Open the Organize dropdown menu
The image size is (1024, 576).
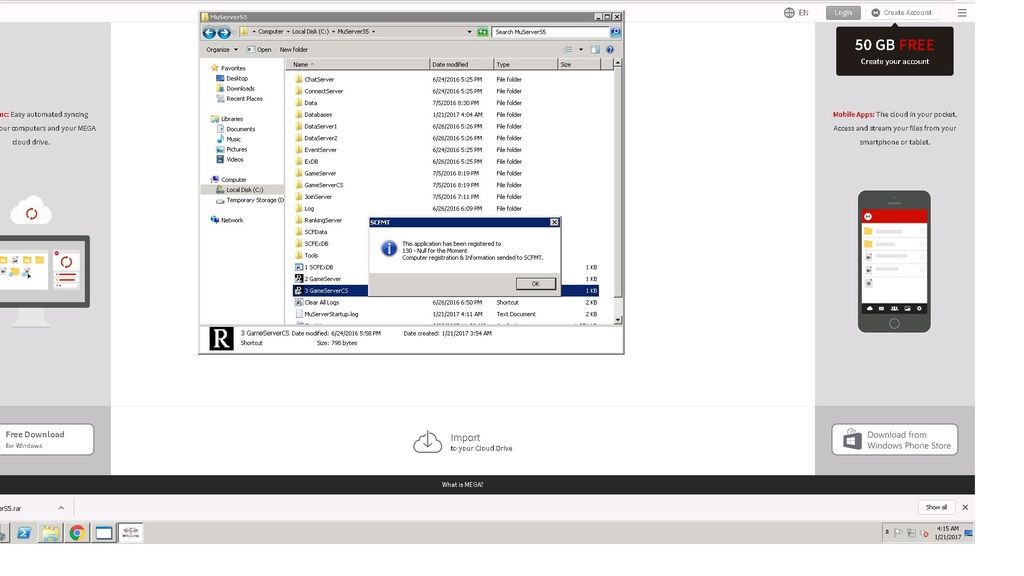coord(221,49)
